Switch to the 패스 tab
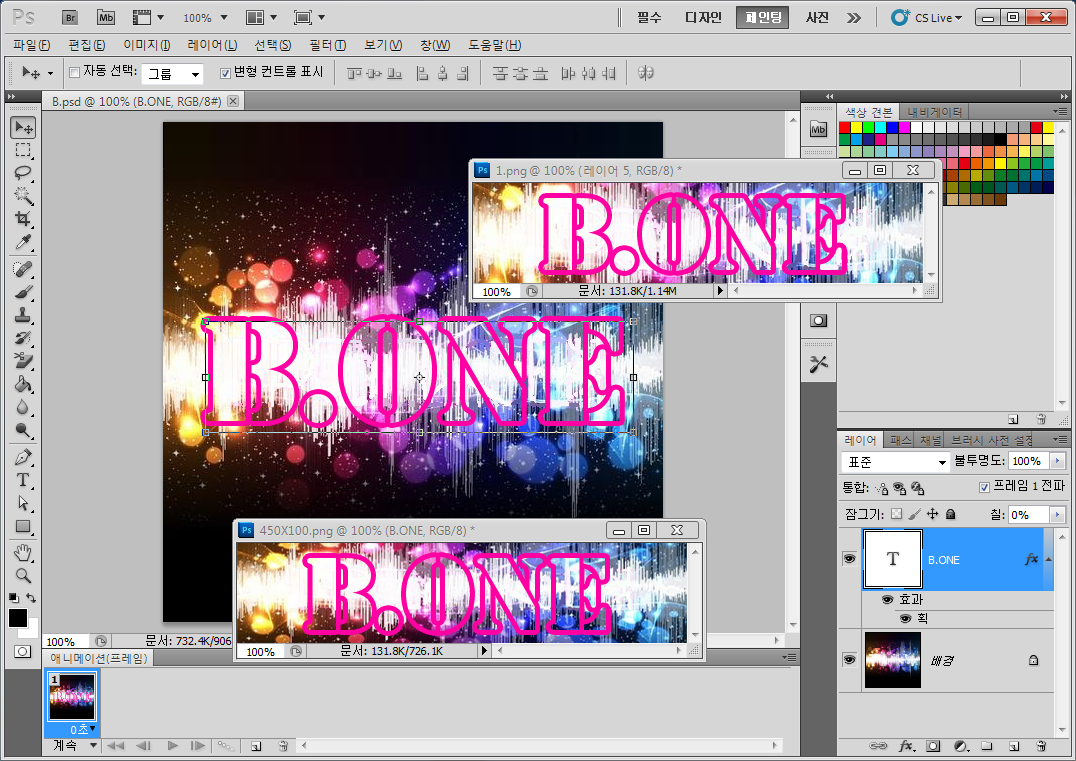 coord(900,440)
